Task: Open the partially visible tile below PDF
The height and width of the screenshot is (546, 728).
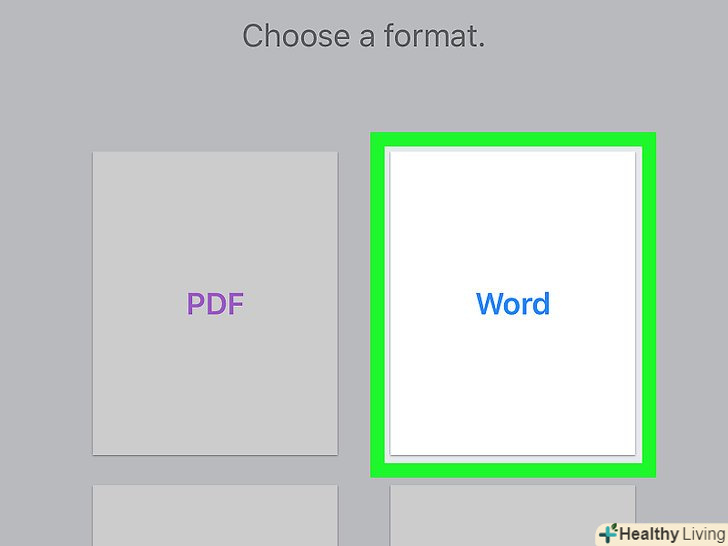Action: point(215,516)
